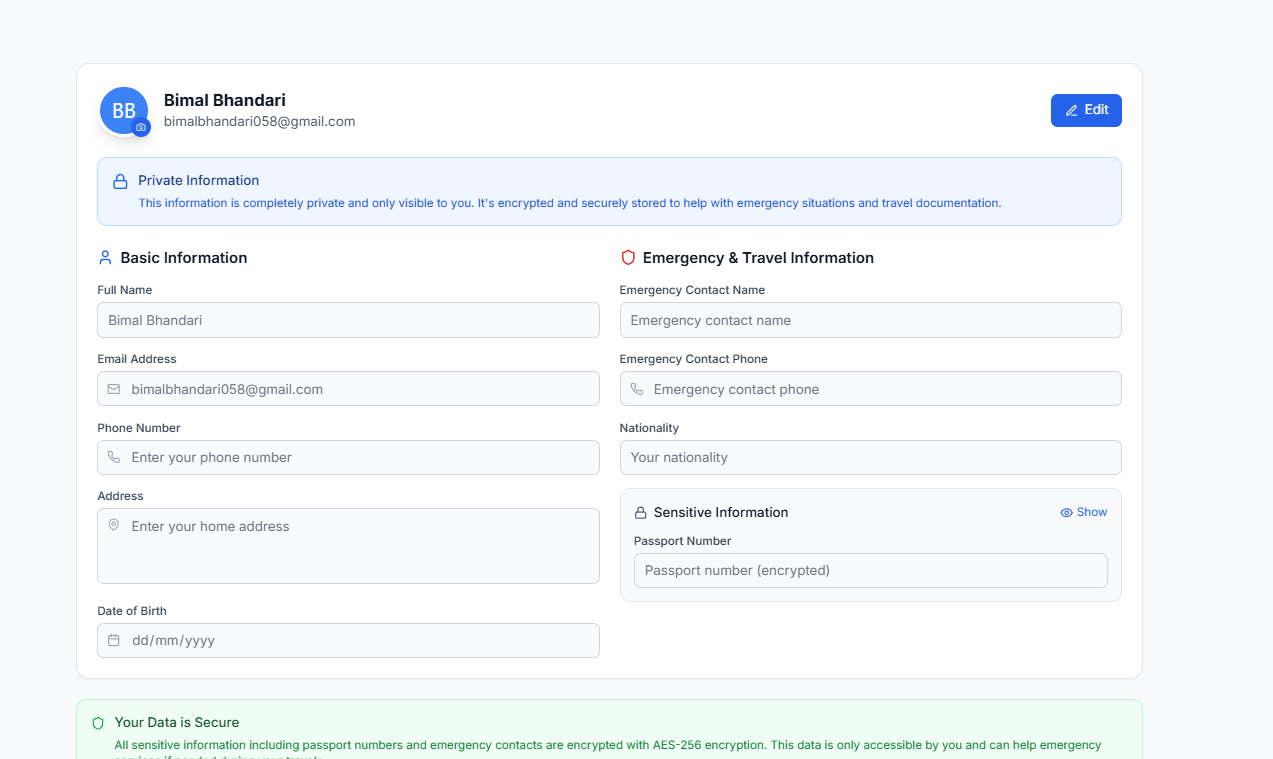Click the red shield icon by Emergency & Travel
This screenshot has height=759, width=1273.
[628, 258]
